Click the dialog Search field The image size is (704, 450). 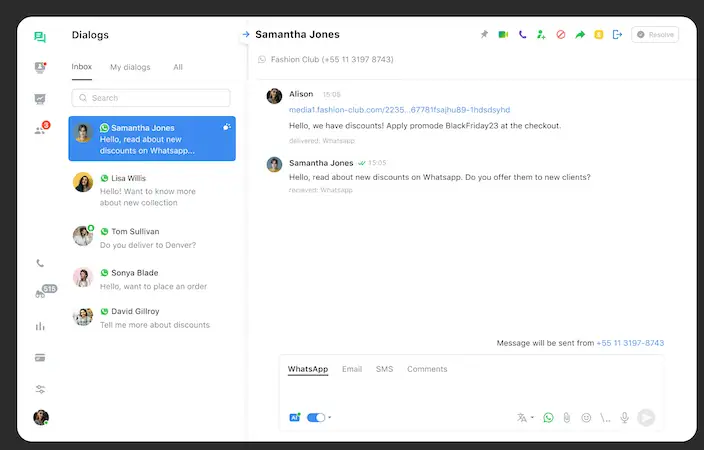click(x=153, y=98)
